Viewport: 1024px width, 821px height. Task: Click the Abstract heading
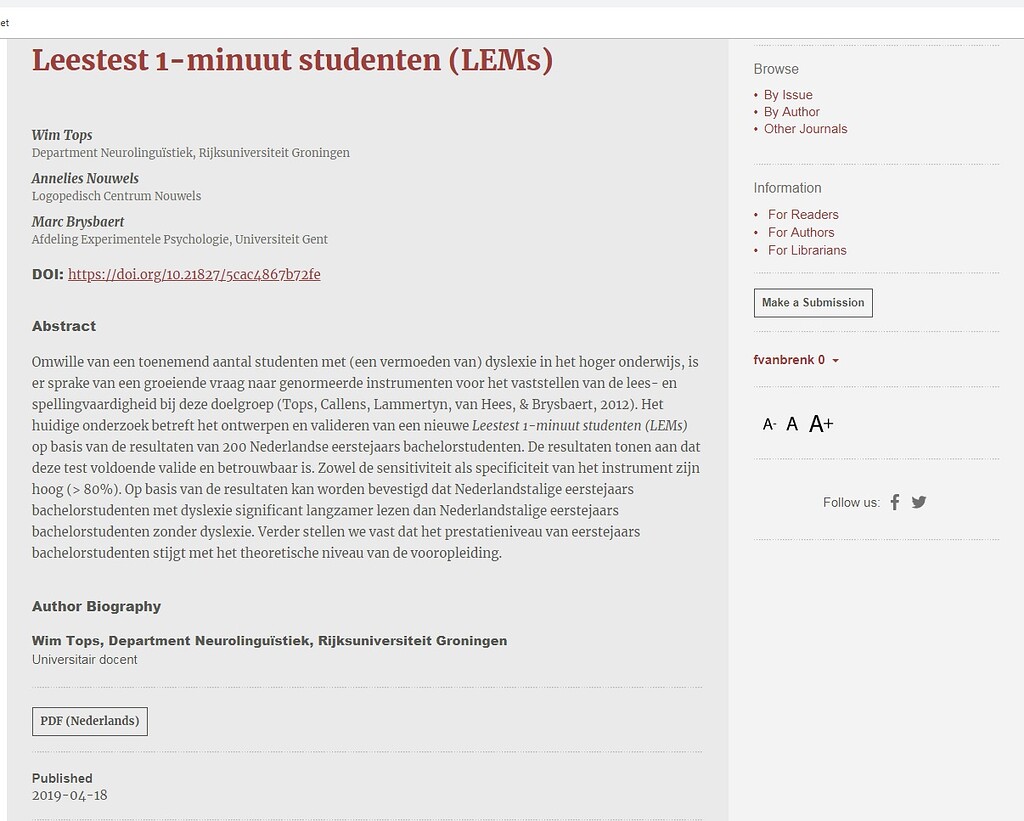(64, 326)
